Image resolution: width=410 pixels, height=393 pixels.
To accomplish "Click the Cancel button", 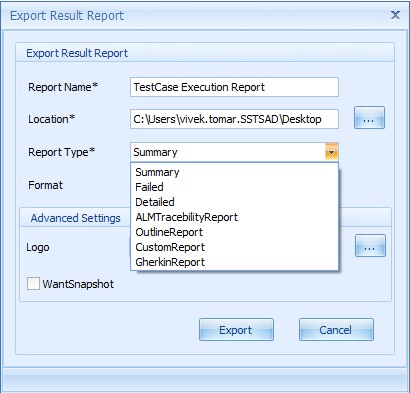I will pyautogui.click(x=336, y=330).
